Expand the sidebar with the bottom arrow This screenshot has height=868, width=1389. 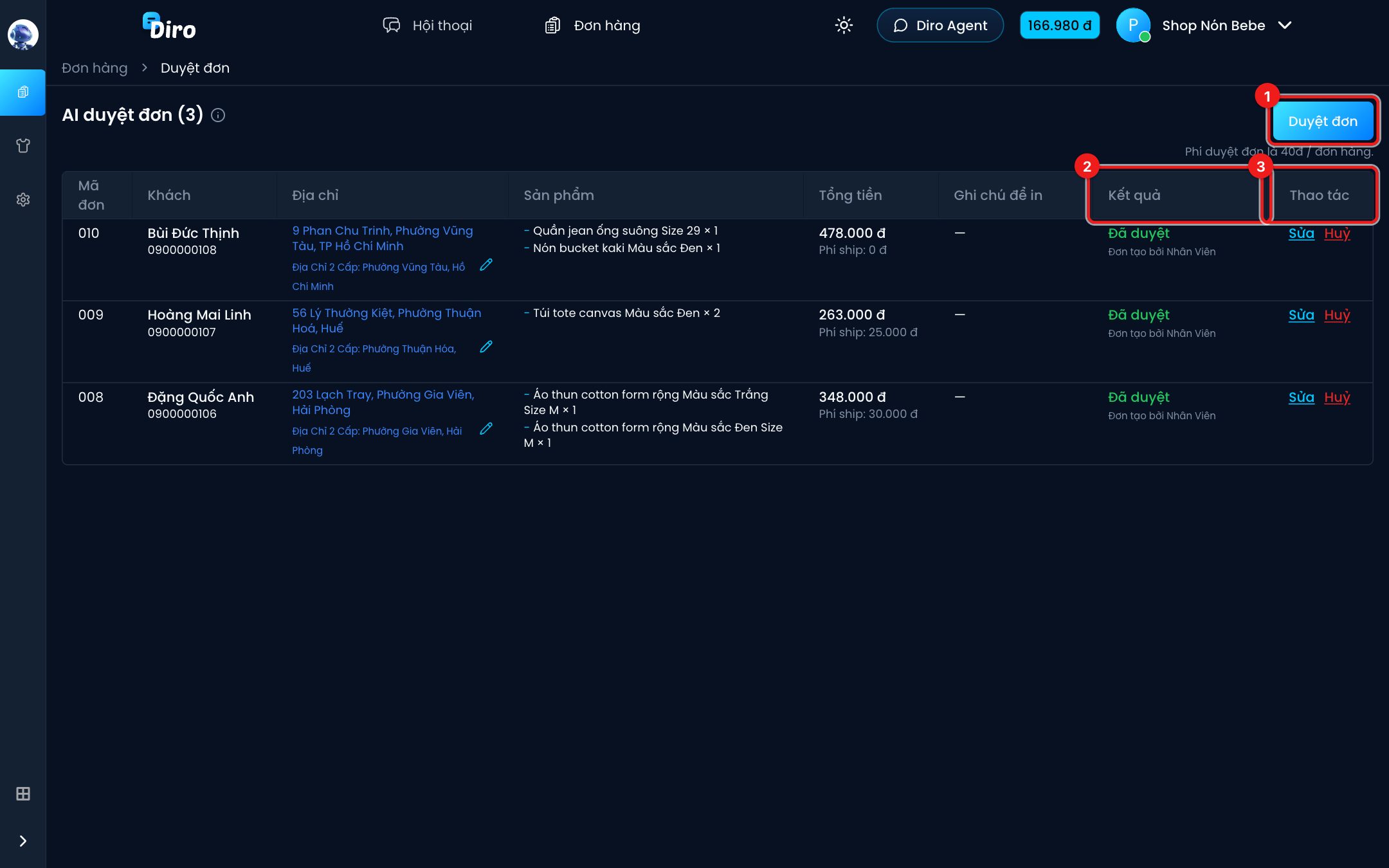pos(23,841)
